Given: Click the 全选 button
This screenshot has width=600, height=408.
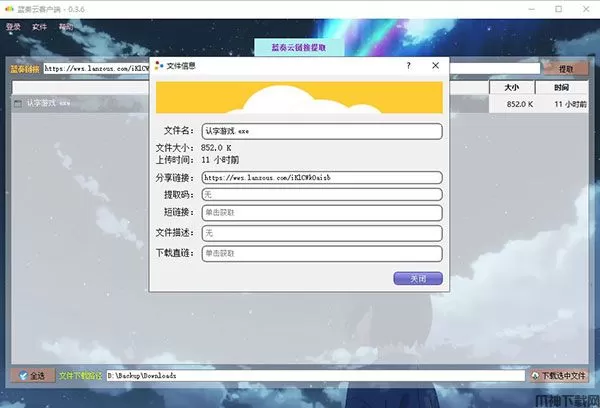Looking at the screenshot, I should click(x=33, y=376).
